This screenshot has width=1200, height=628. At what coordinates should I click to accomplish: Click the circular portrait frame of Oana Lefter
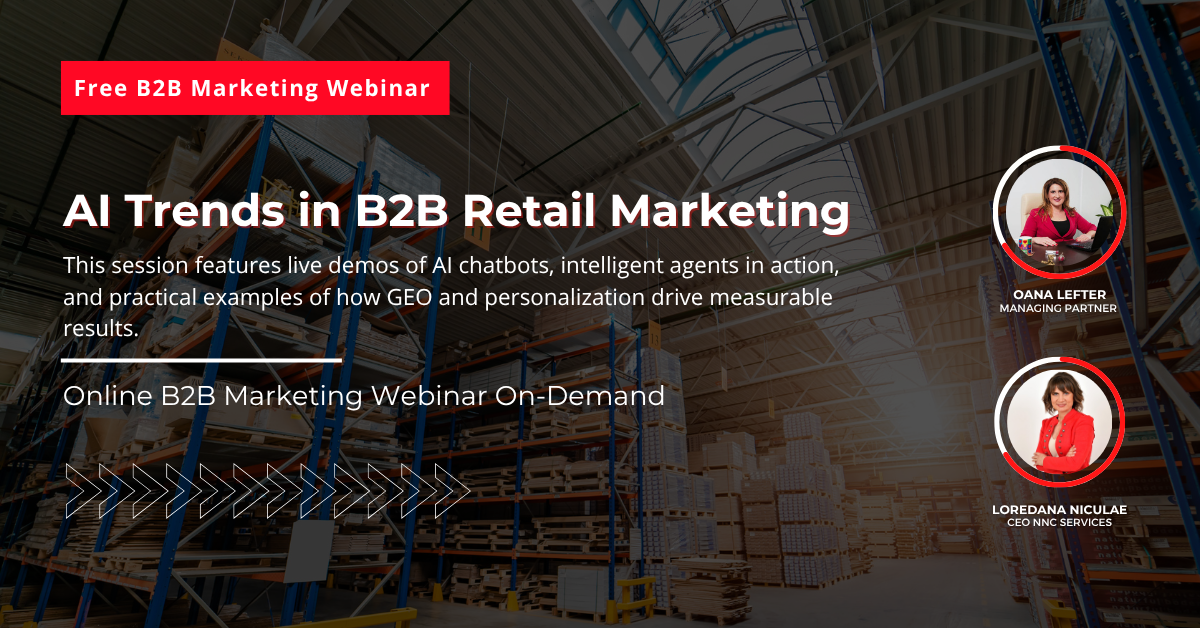[x=1060, y=212]
